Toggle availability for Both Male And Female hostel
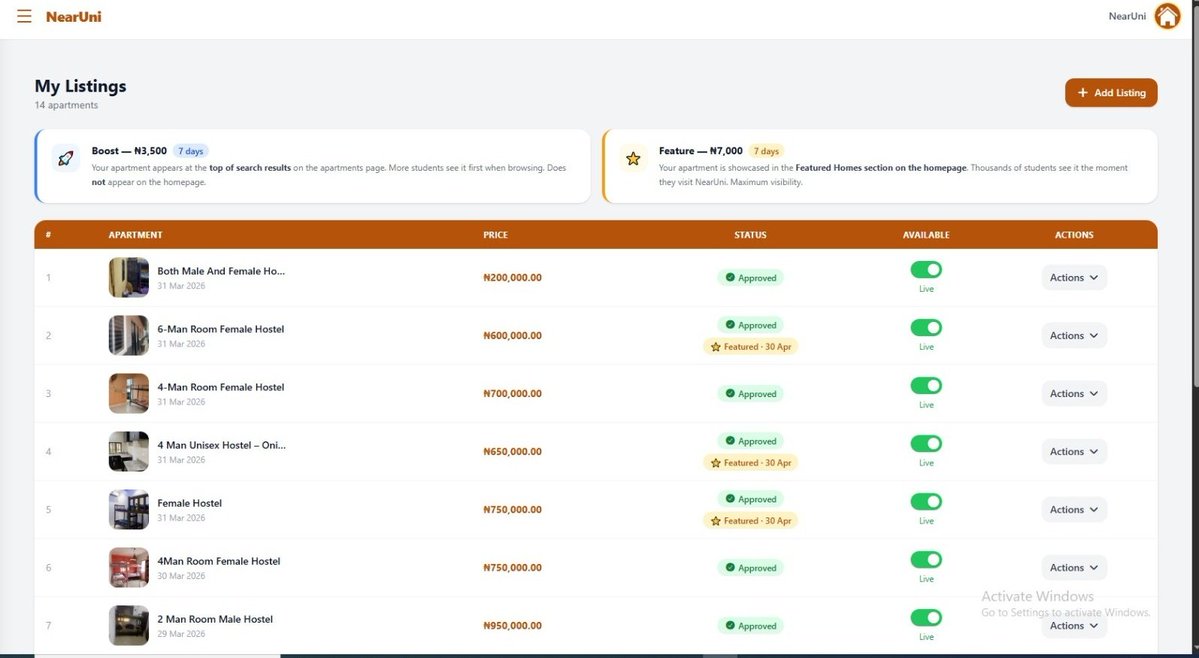The width and height of the screenshot is (1199, 658). coord(926,270)
